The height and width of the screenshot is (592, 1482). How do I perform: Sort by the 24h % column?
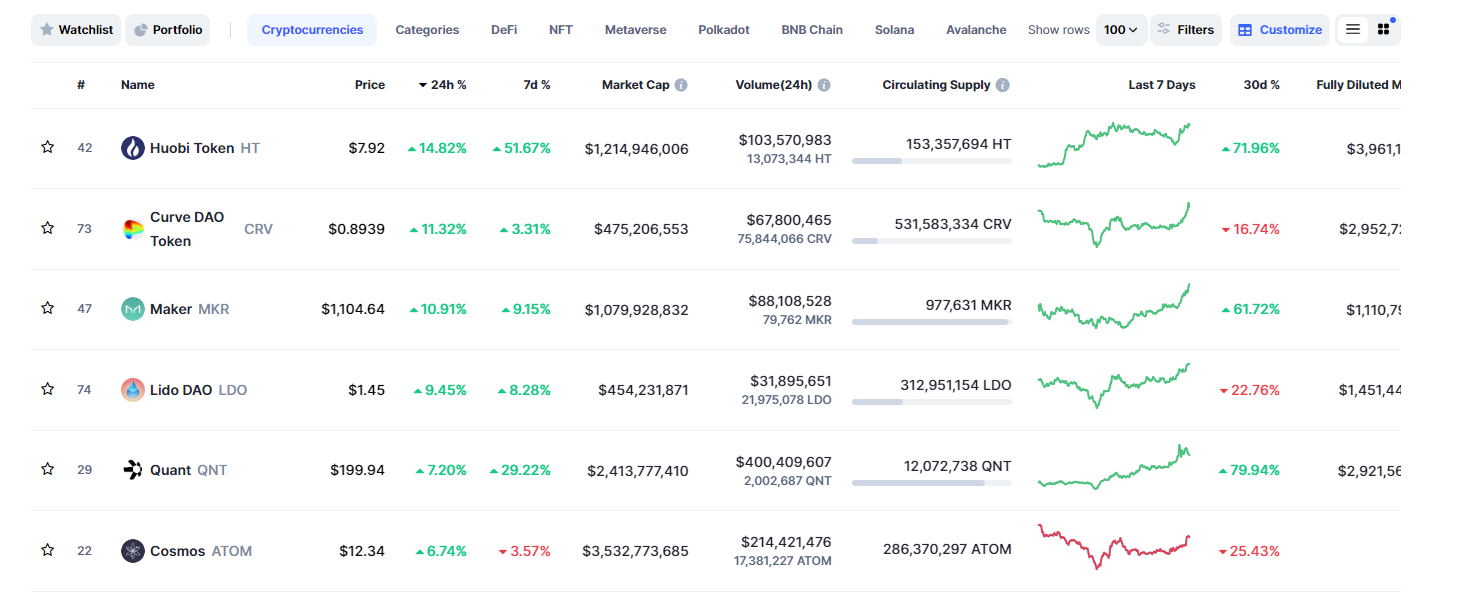442,85
